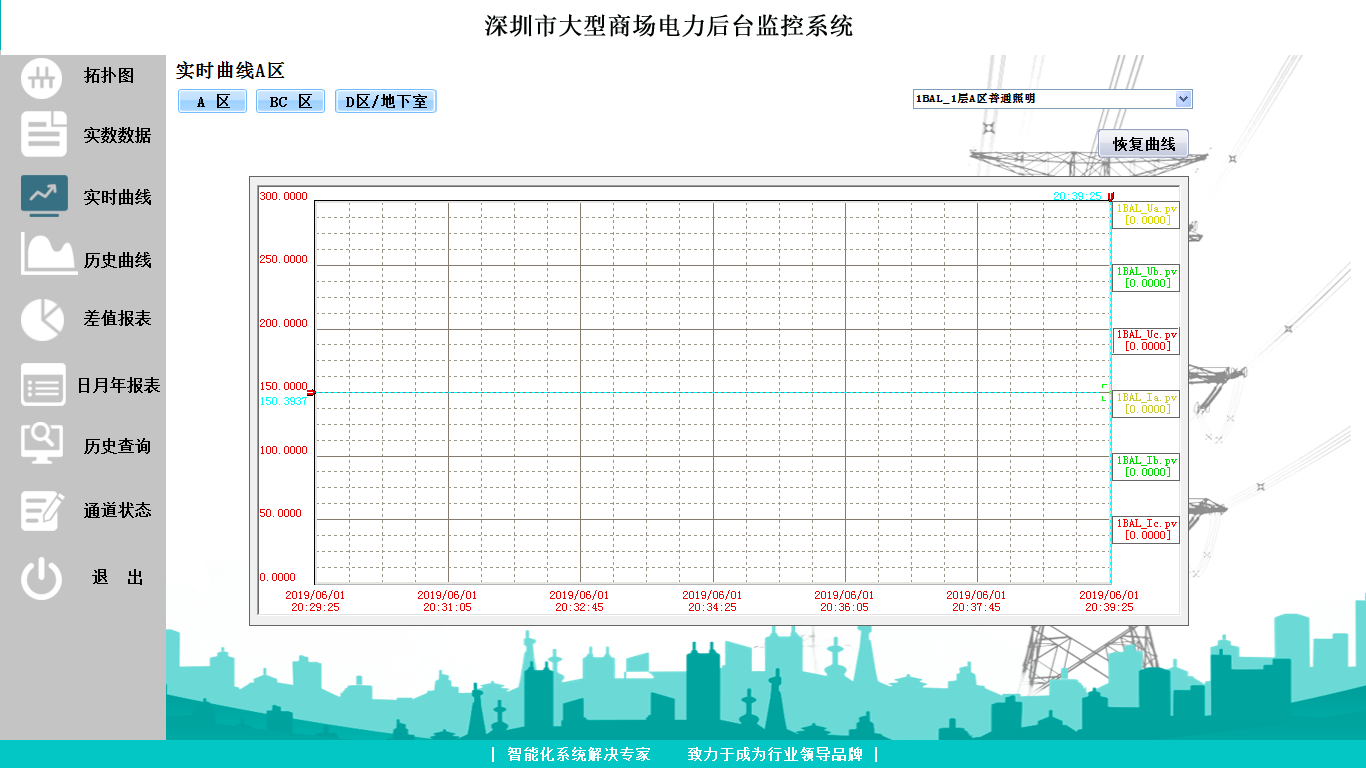
Task: Toggle the 1BAL_Ua.pv curve legend
Action: pos(1146,214)
